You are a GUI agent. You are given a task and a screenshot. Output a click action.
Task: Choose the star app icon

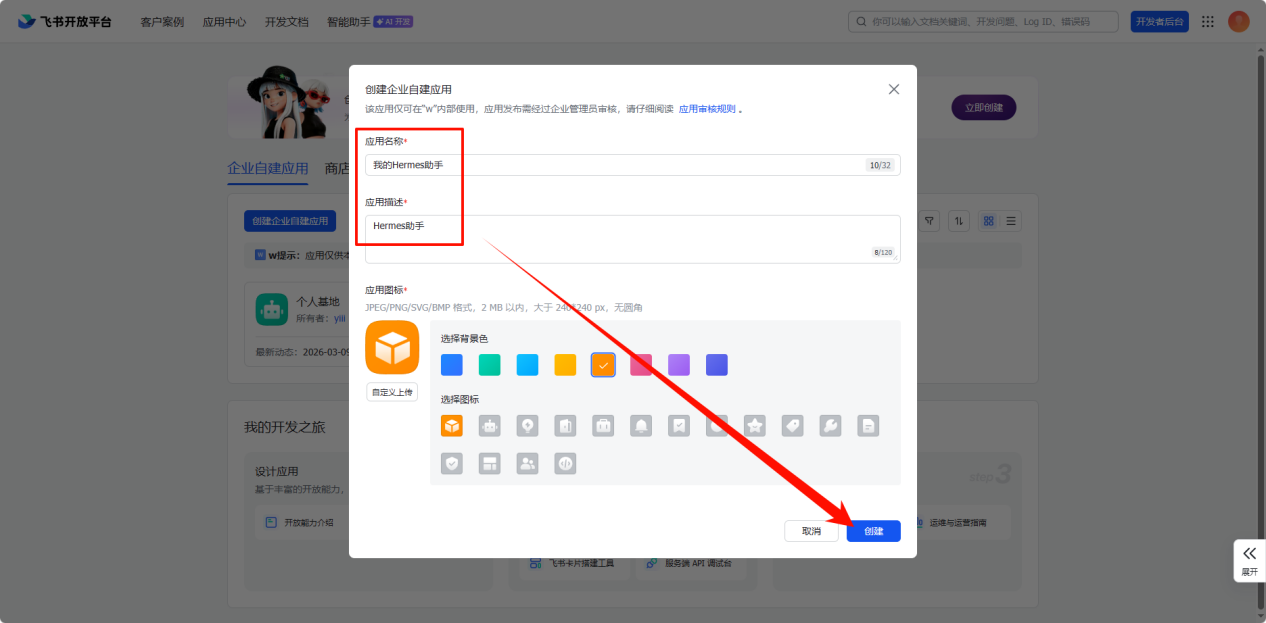[x=755, y=426]
